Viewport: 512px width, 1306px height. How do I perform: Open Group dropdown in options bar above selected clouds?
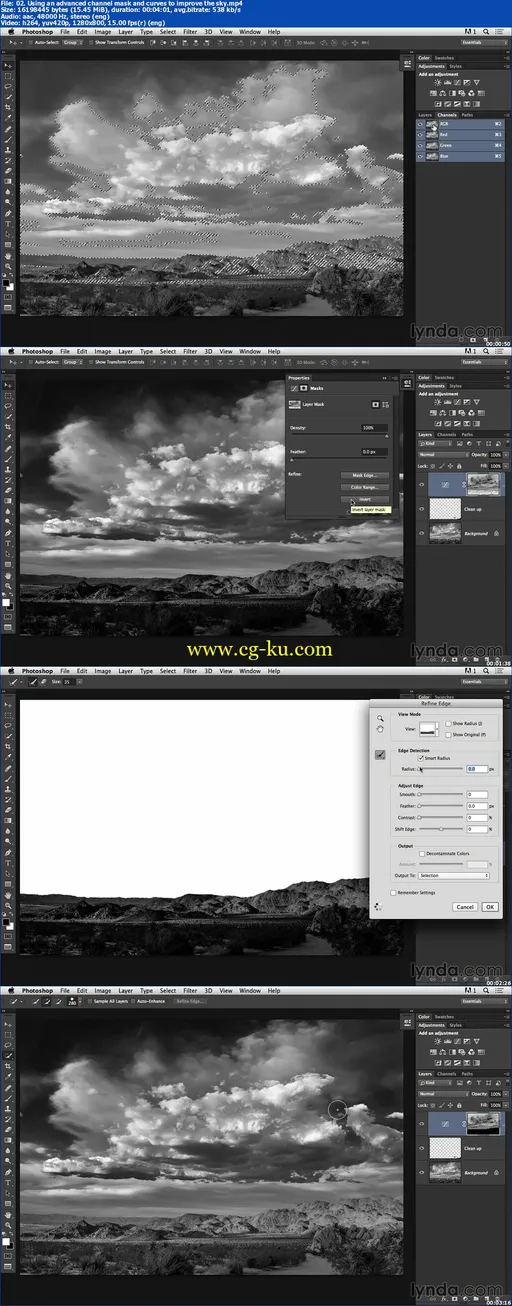click(72, 42)
